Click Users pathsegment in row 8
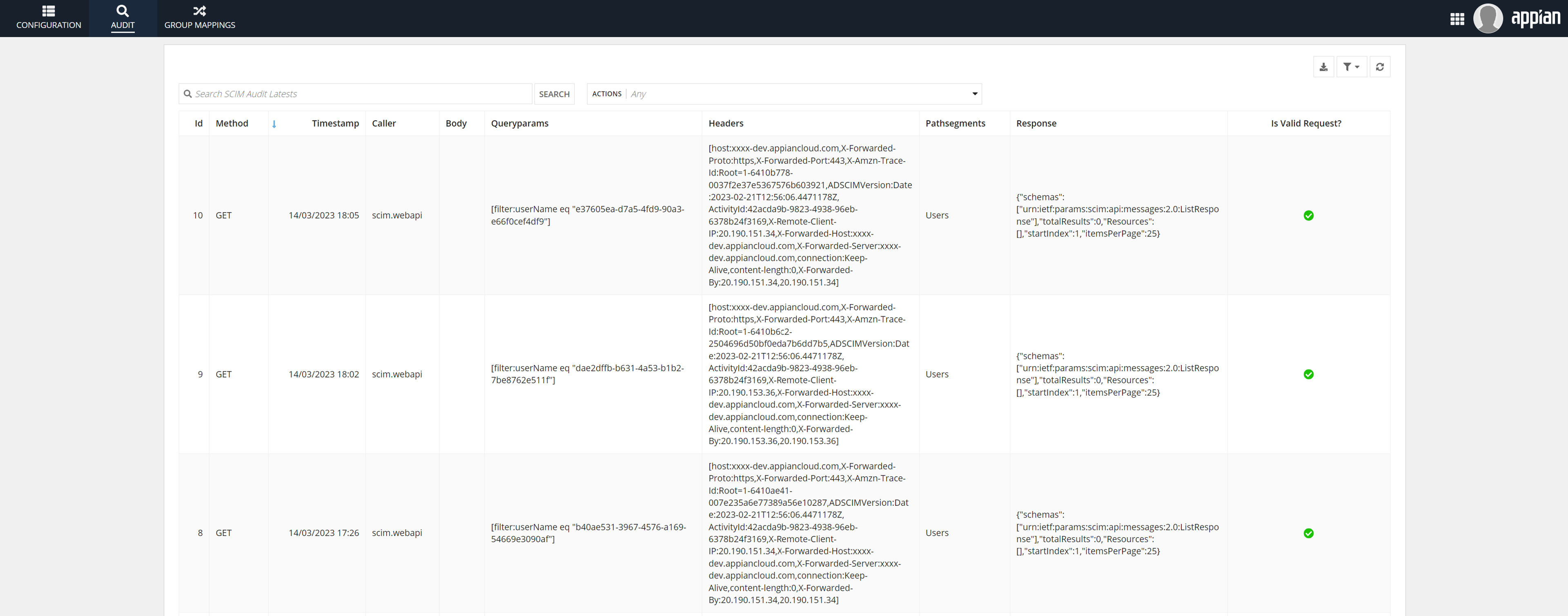This screenshot has height=616, width=1568. (x=937, y=533)
